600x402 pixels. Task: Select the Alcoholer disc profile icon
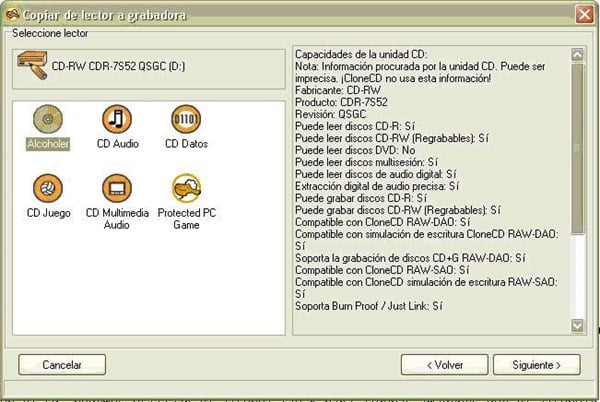point(48,119)
